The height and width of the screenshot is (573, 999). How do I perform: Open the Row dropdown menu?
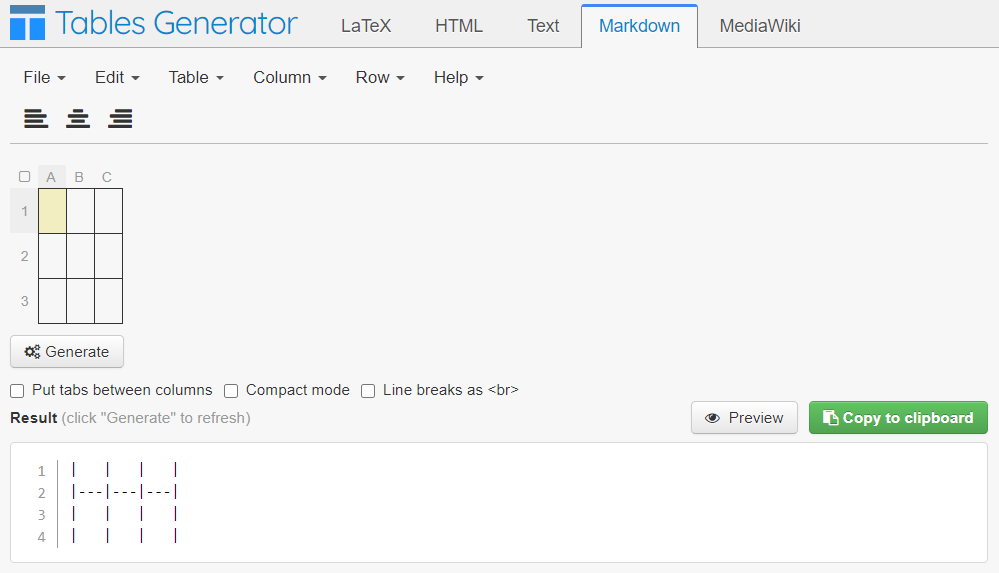click(380, 77)
